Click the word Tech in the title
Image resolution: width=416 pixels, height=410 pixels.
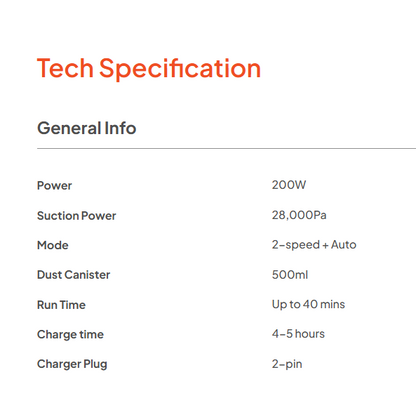[65, 68]
